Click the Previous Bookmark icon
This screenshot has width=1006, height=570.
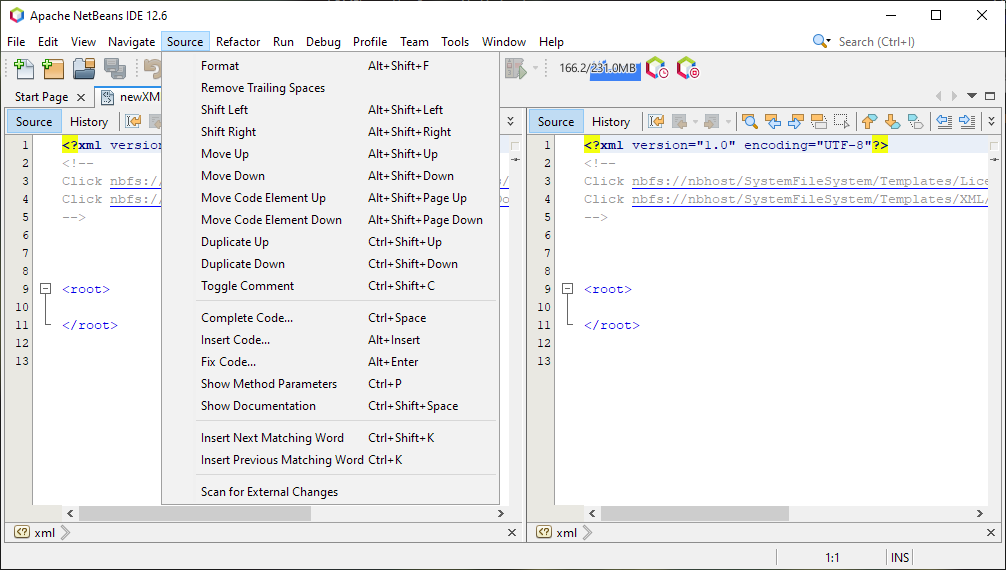click(x=869, y=121)
